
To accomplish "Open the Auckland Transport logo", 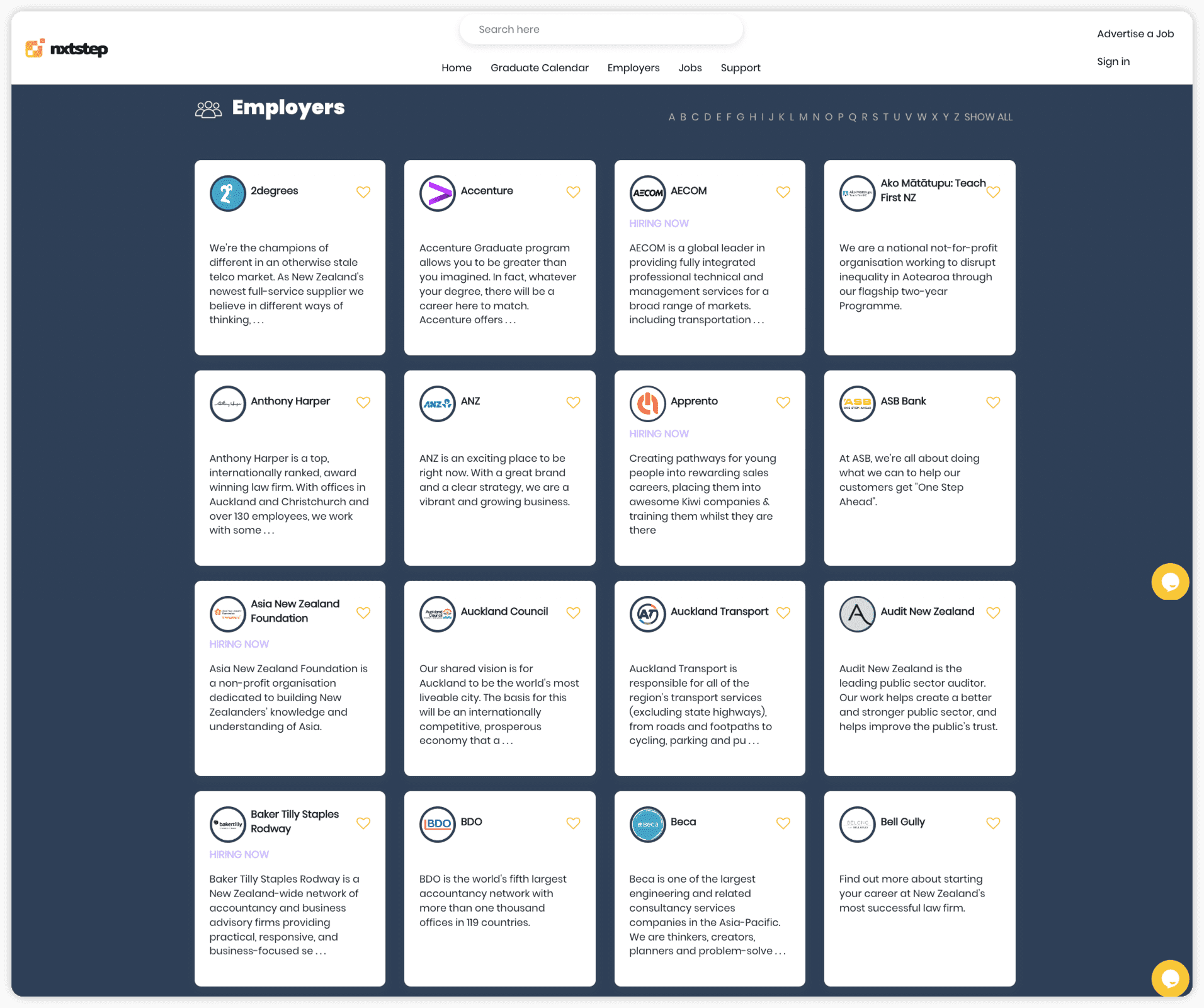I will tap(647, 614).
